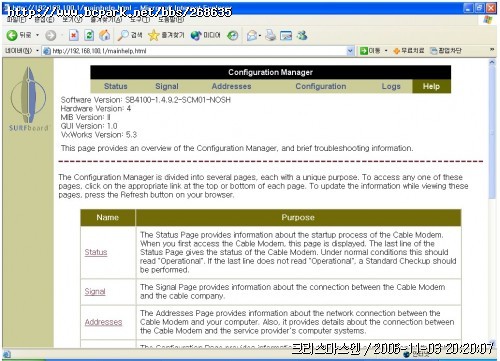Open Favorites (즐겨찾기) star button

(166, 35)
